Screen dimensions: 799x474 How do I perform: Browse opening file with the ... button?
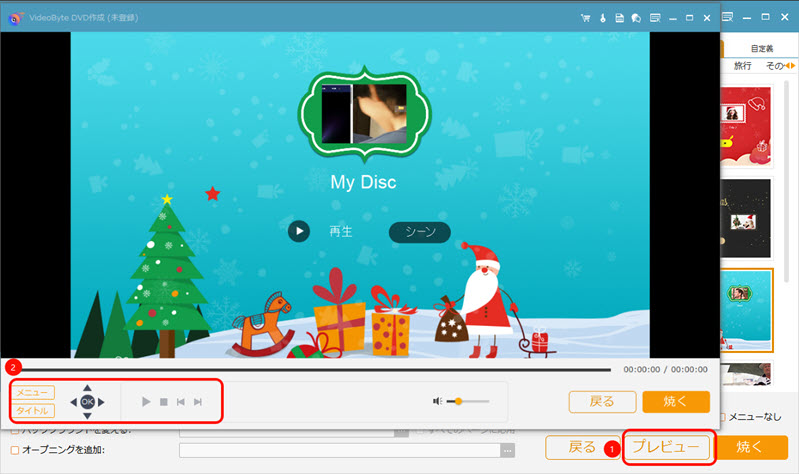click(x=508, y=451)
